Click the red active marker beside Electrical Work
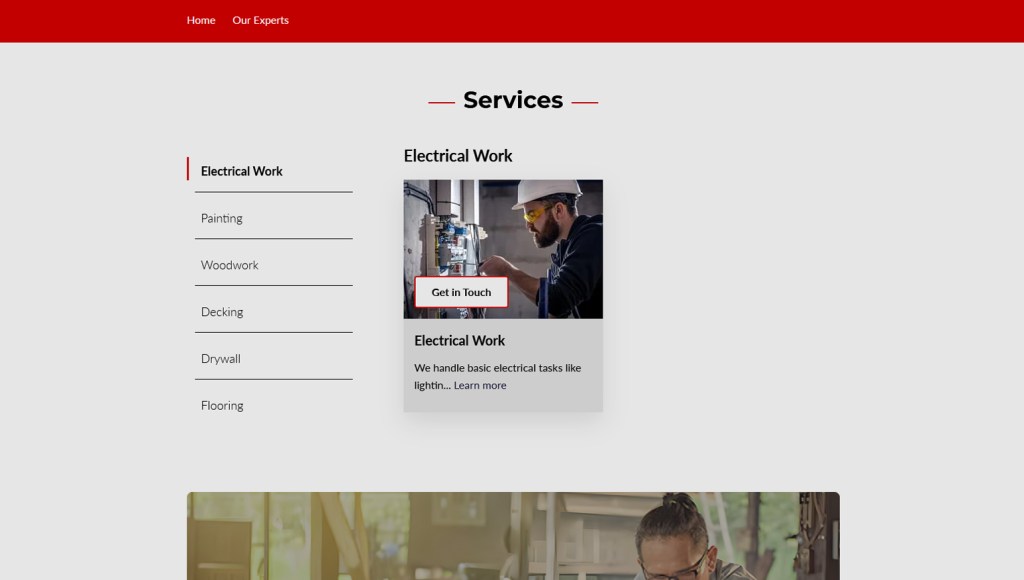 coord(188,169)
